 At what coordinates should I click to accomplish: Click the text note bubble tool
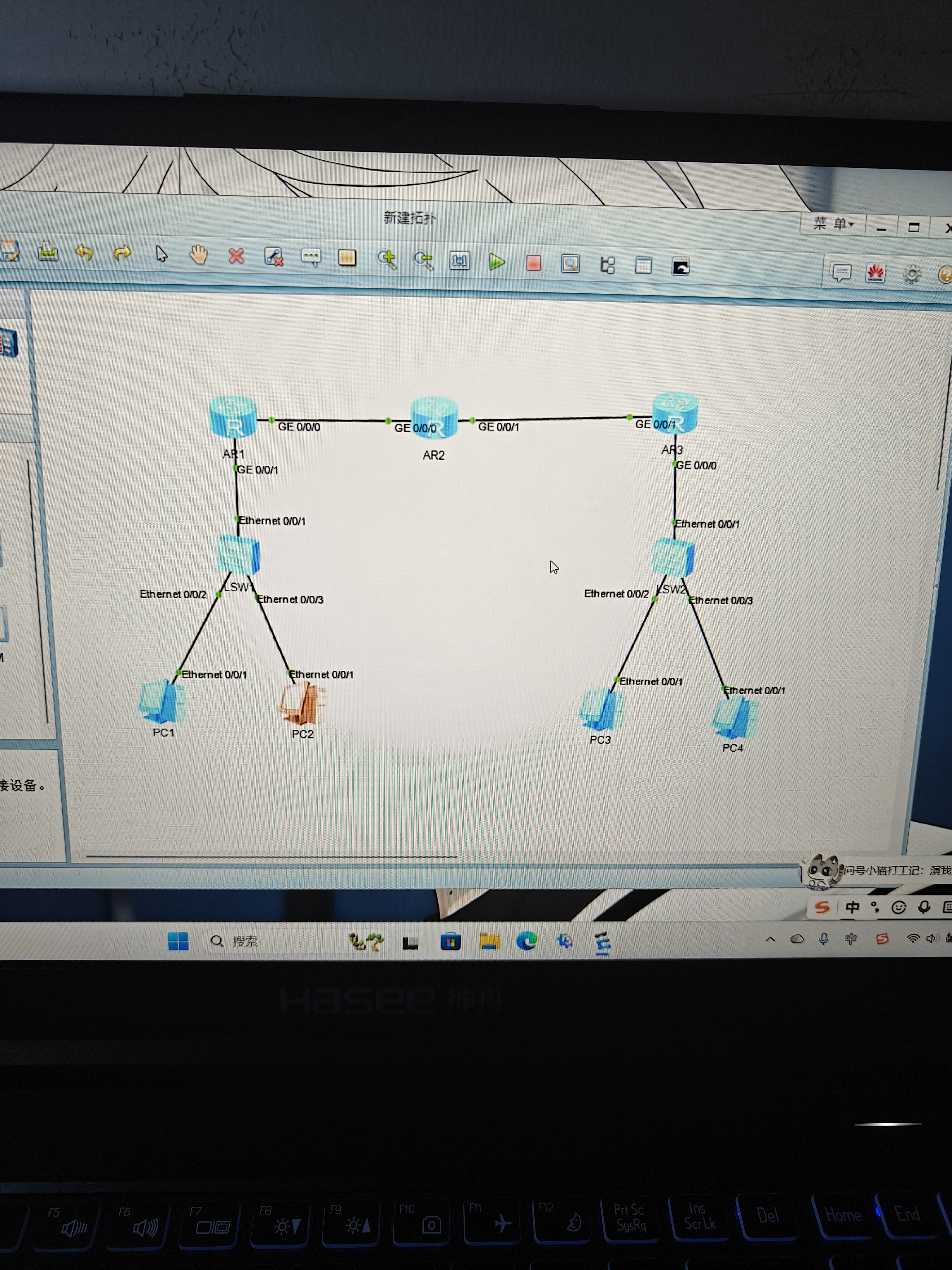311,257
